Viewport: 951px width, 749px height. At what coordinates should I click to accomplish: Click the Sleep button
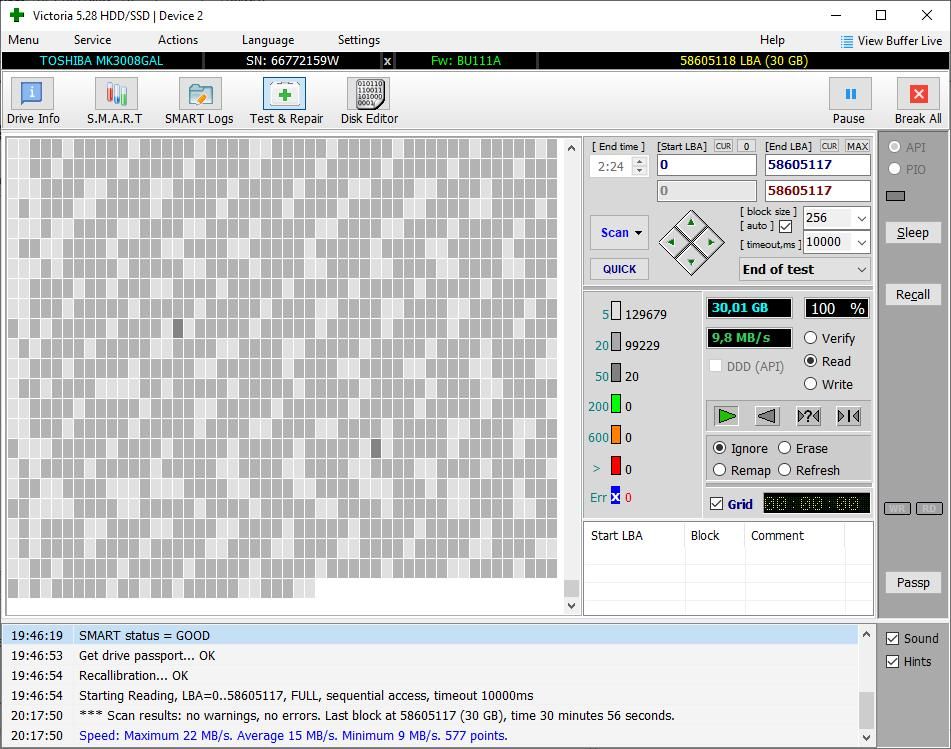pyautogui.click(x=913, y=232)
